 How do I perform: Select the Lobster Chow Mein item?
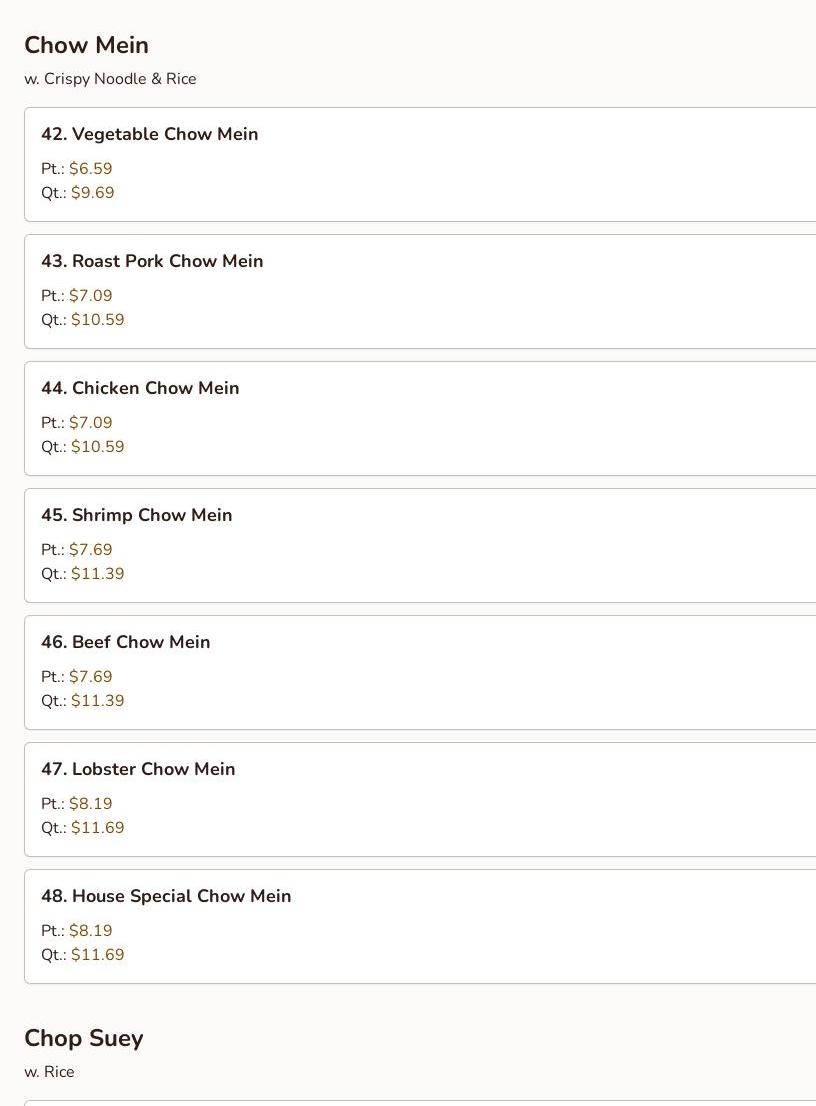tap(420, 799)
